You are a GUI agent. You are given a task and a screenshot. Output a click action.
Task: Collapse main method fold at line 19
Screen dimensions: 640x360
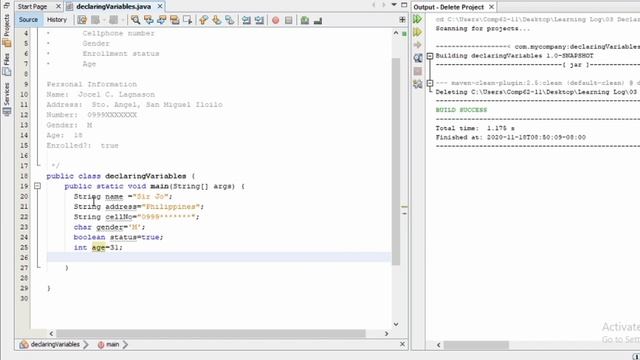37,186
